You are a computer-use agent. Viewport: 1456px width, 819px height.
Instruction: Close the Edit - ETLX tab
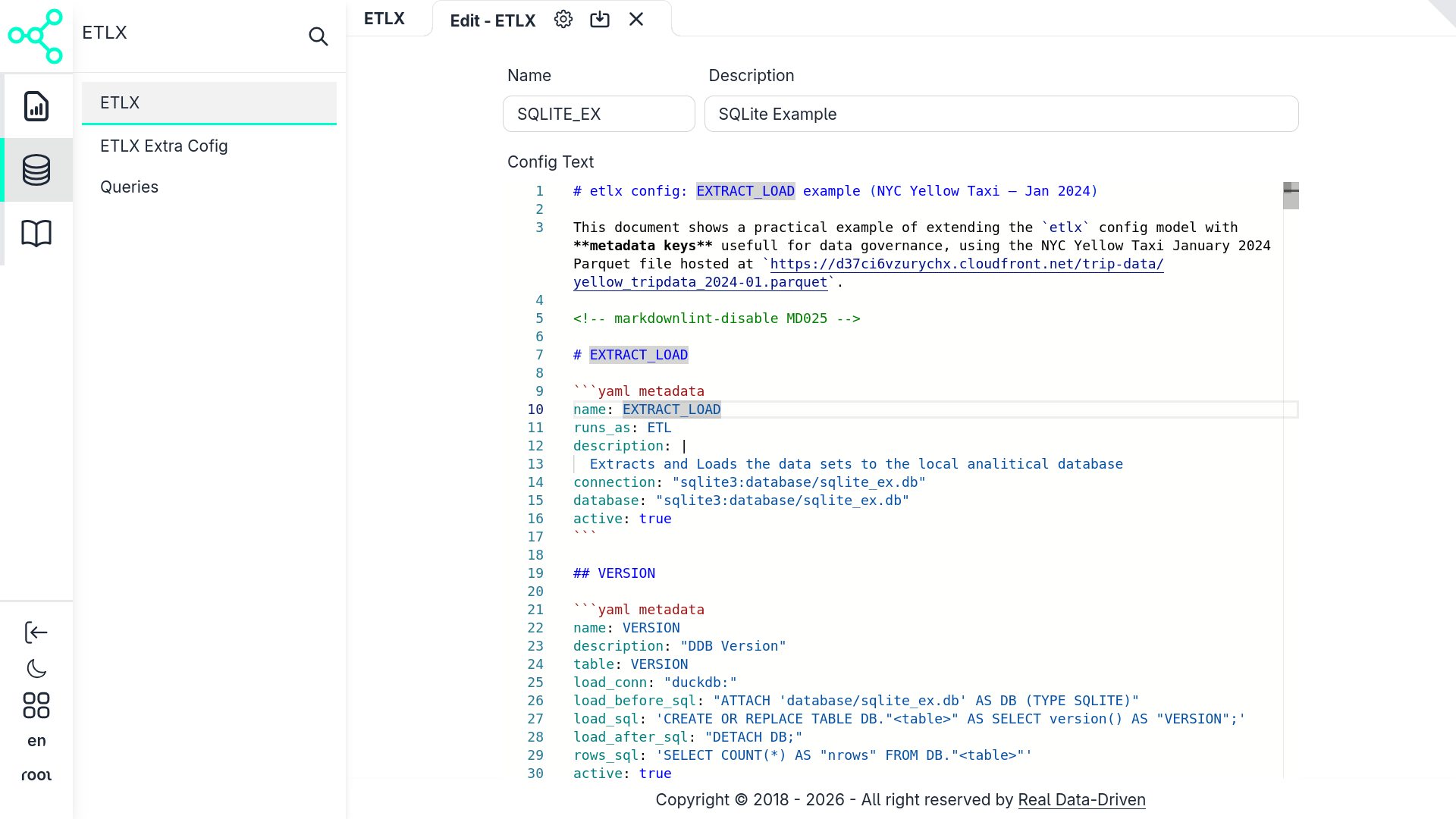tap(636, 20)
